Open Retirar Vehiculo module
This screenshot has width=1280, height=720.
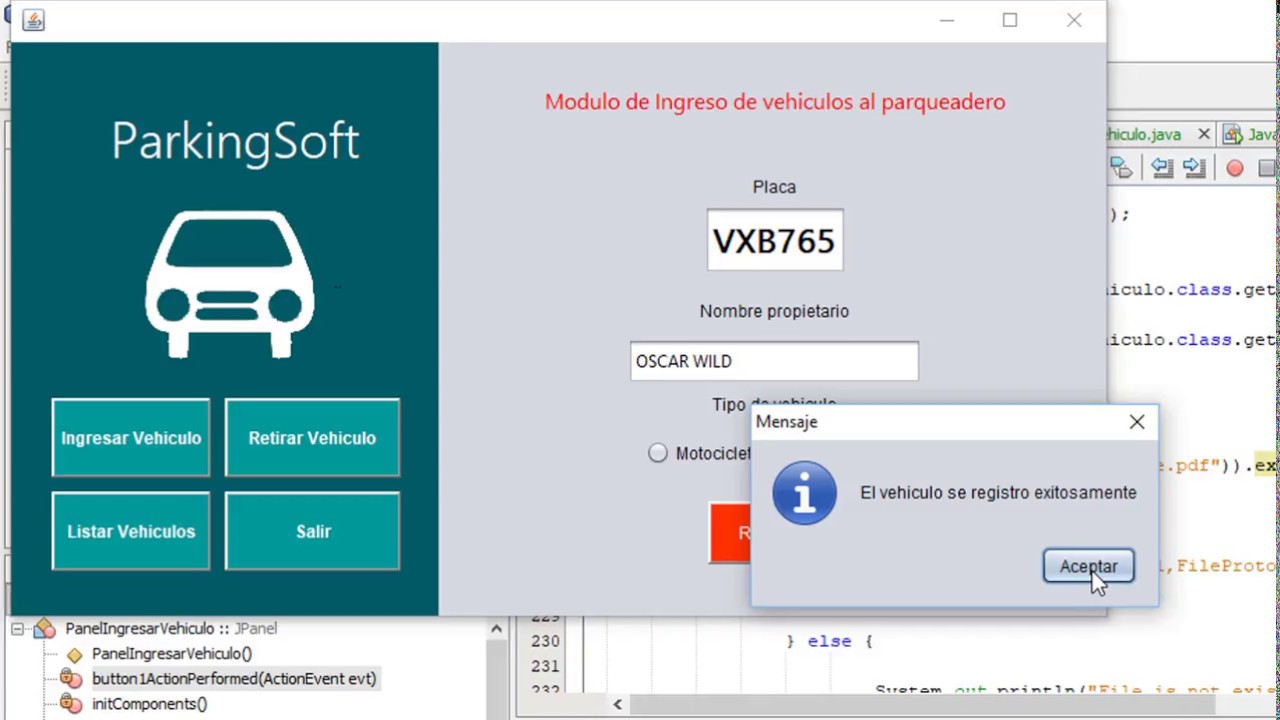(312, 438)
